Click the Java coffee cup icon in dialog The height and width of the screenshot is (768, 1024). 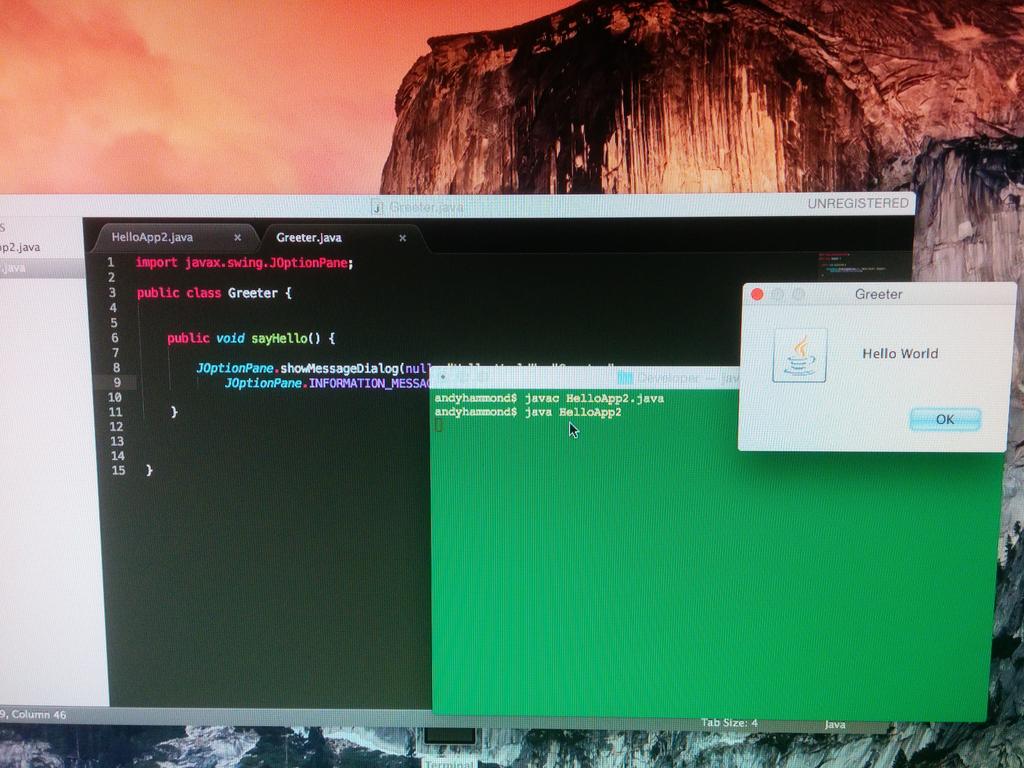800,355
